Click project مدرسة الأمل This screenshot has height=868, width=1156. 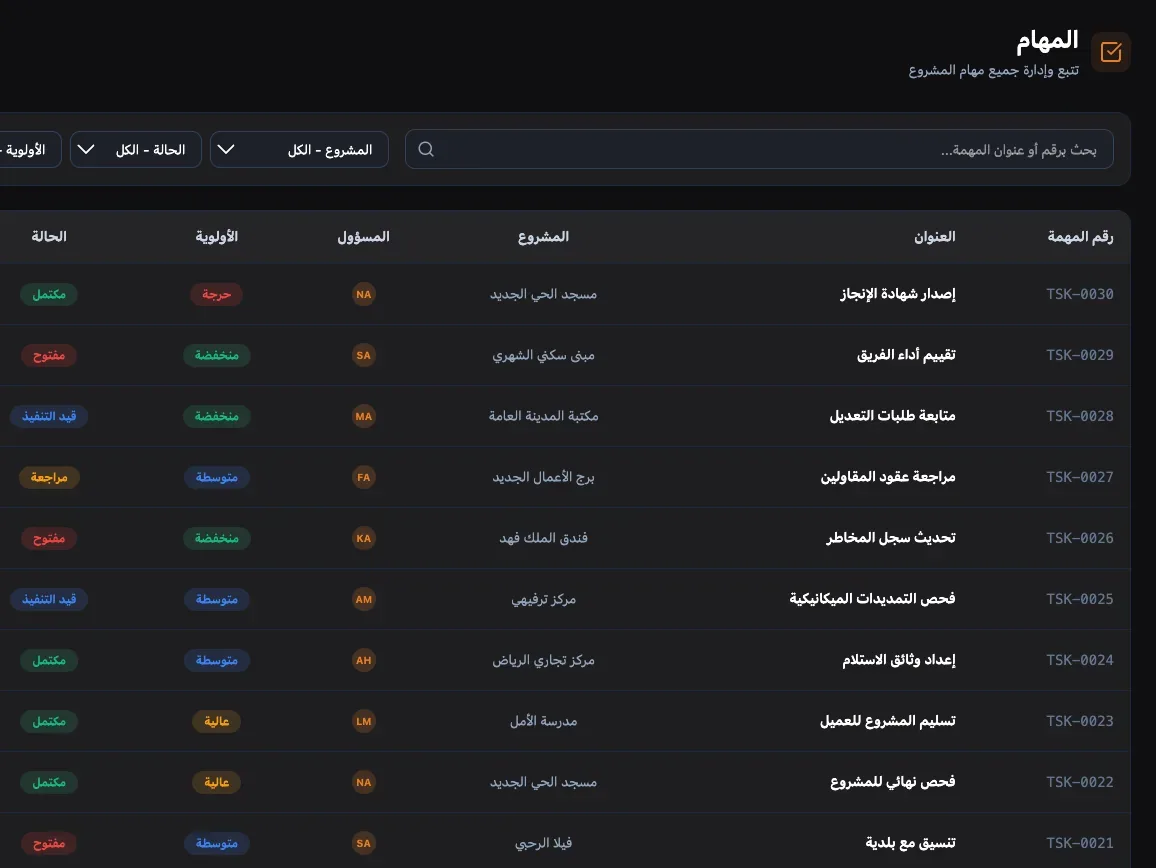click(x=543, y=721)
